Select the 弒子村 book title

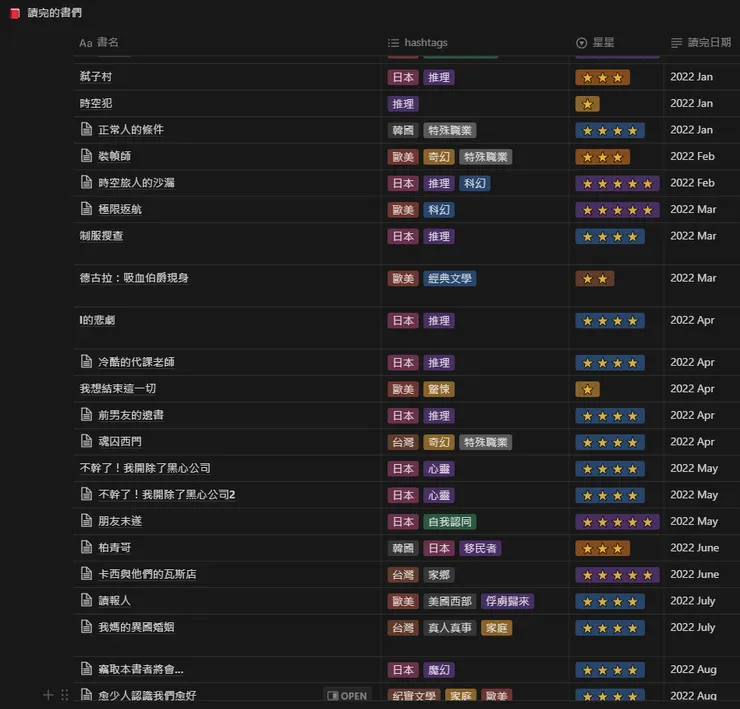(x=96, y=76)
